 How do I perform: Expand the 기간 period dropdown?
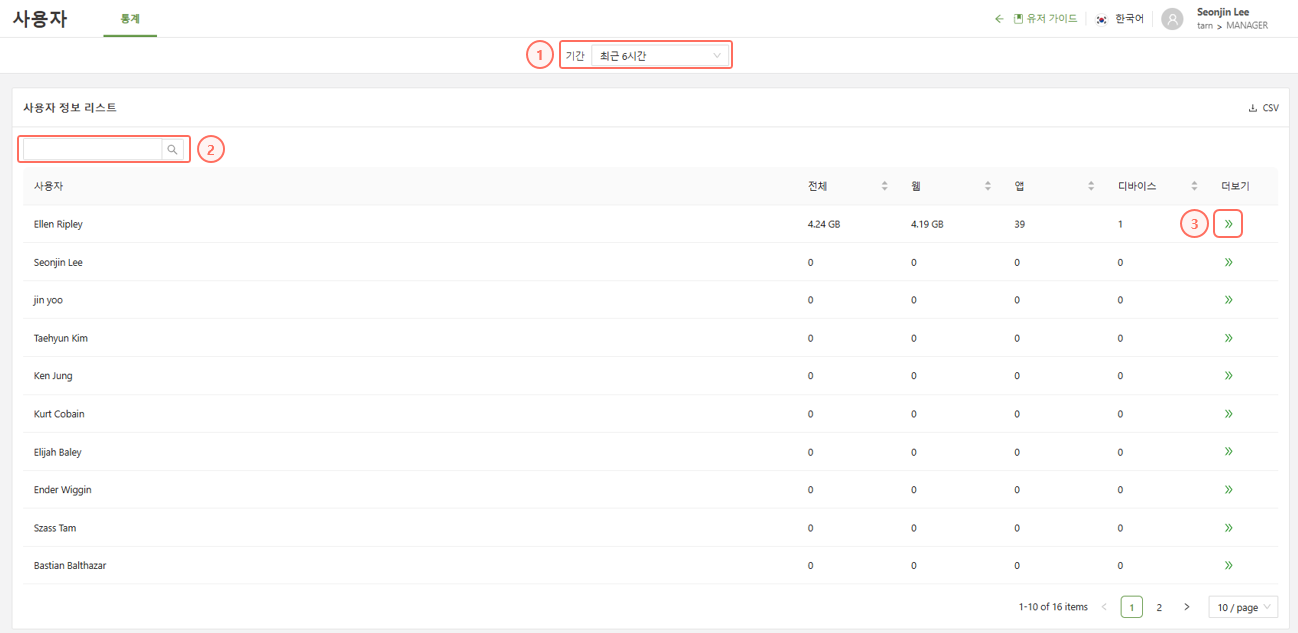pos(660,56)
